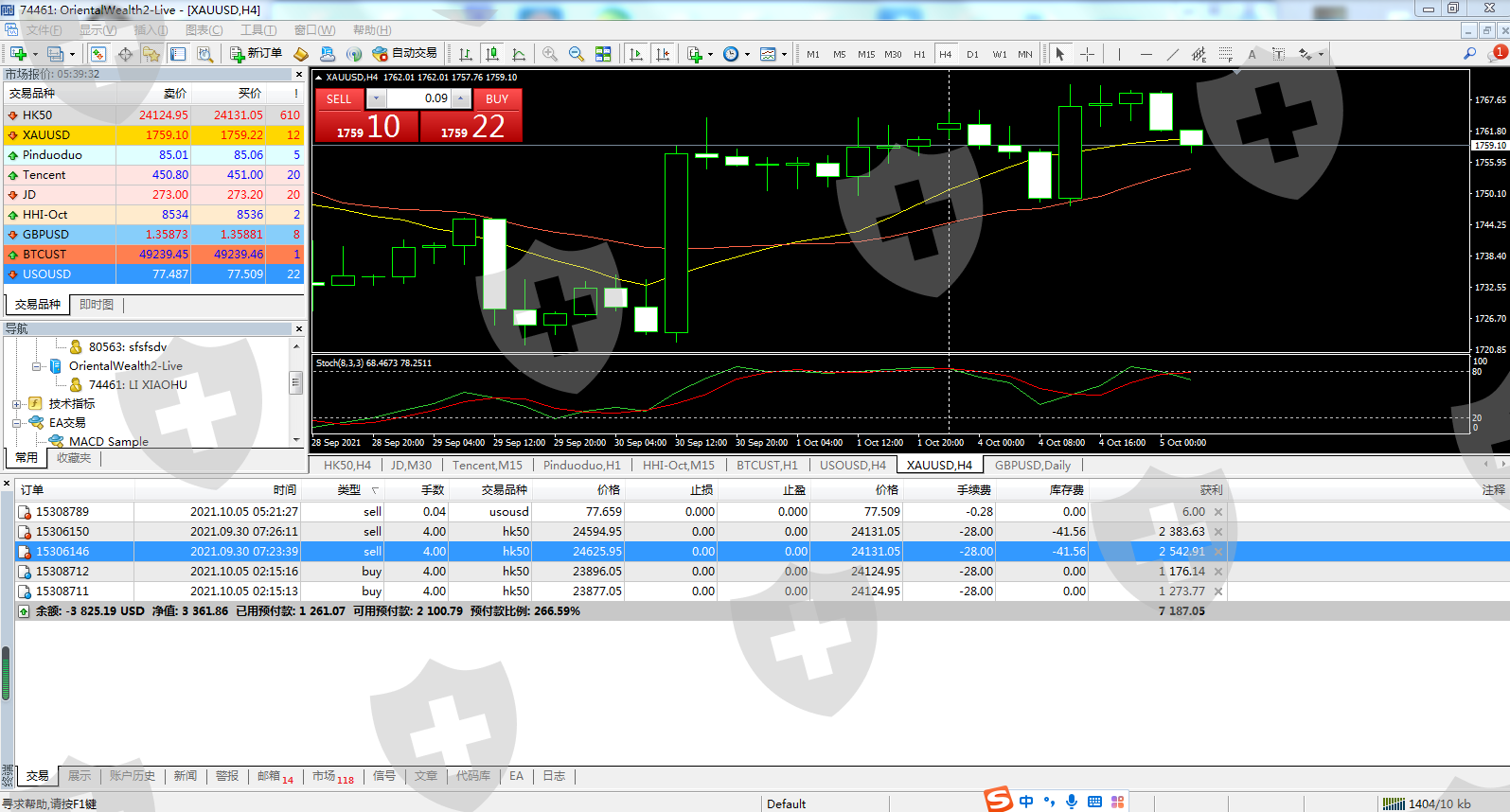The image size is (1510, 812).
Task: Click the zoom out magnifier icon
Action: [x=576, y=54]
